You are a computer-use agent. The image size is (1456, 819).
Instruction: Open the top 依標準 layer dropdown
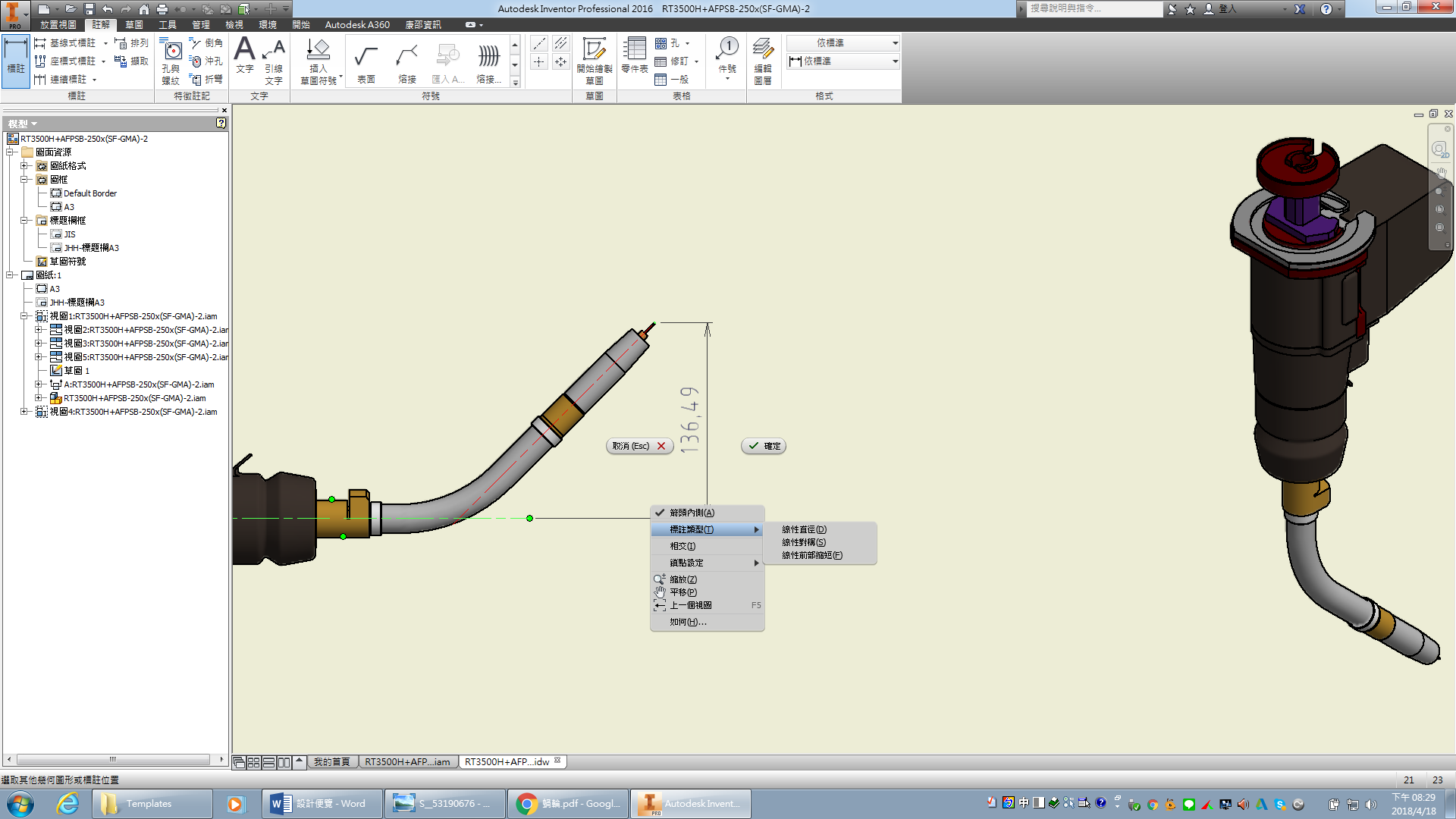click(x=895, y=43)
